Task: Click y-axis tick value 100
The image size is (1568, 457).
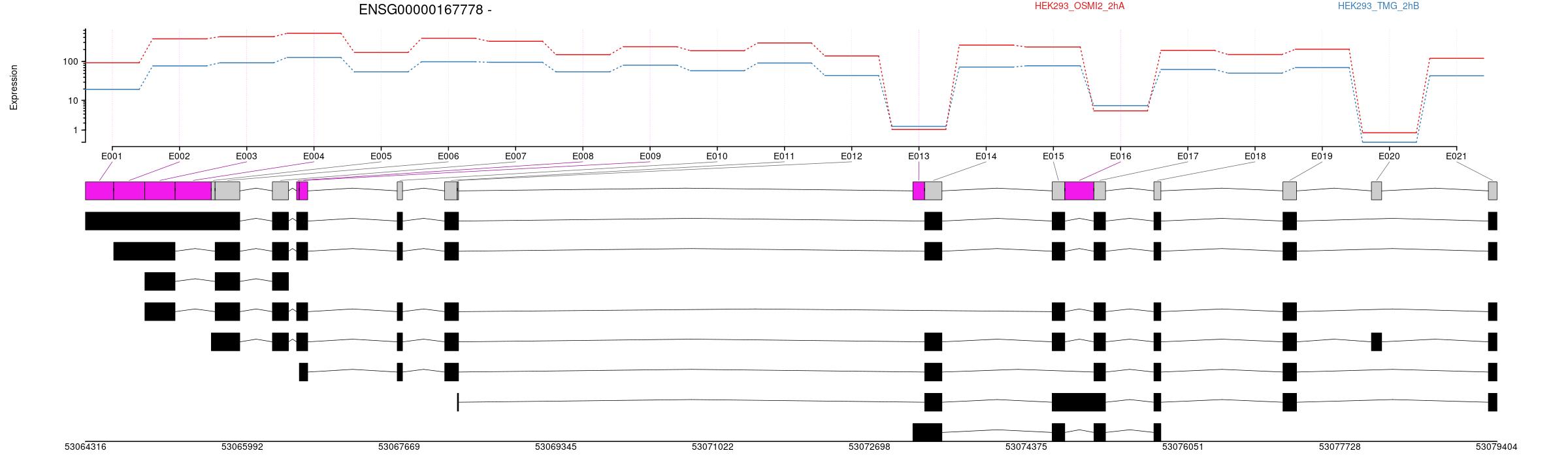Action: pos(71,62)
